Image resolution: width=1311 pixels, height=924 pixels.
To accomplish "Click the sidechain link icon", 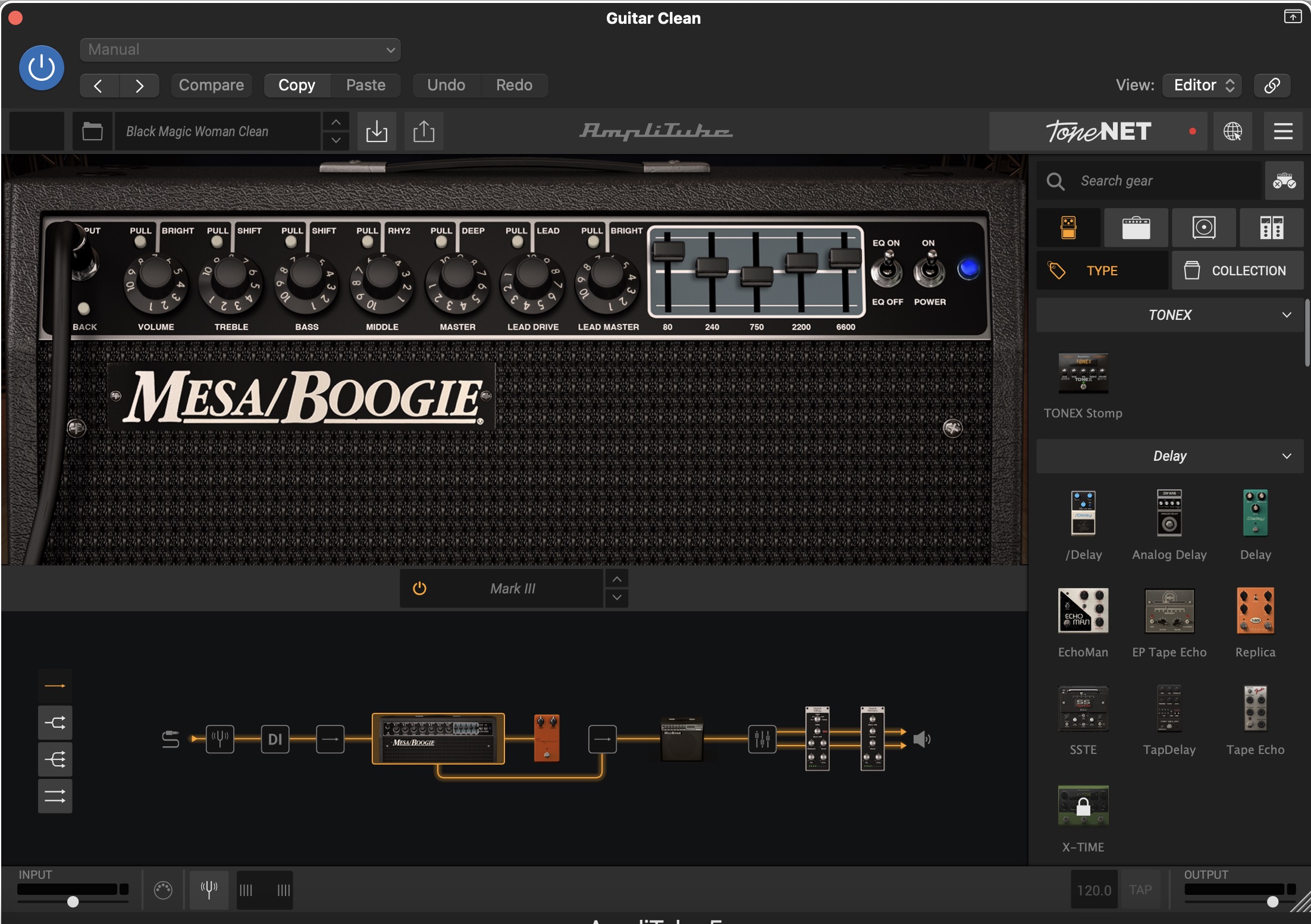I will coord(1272,86).
